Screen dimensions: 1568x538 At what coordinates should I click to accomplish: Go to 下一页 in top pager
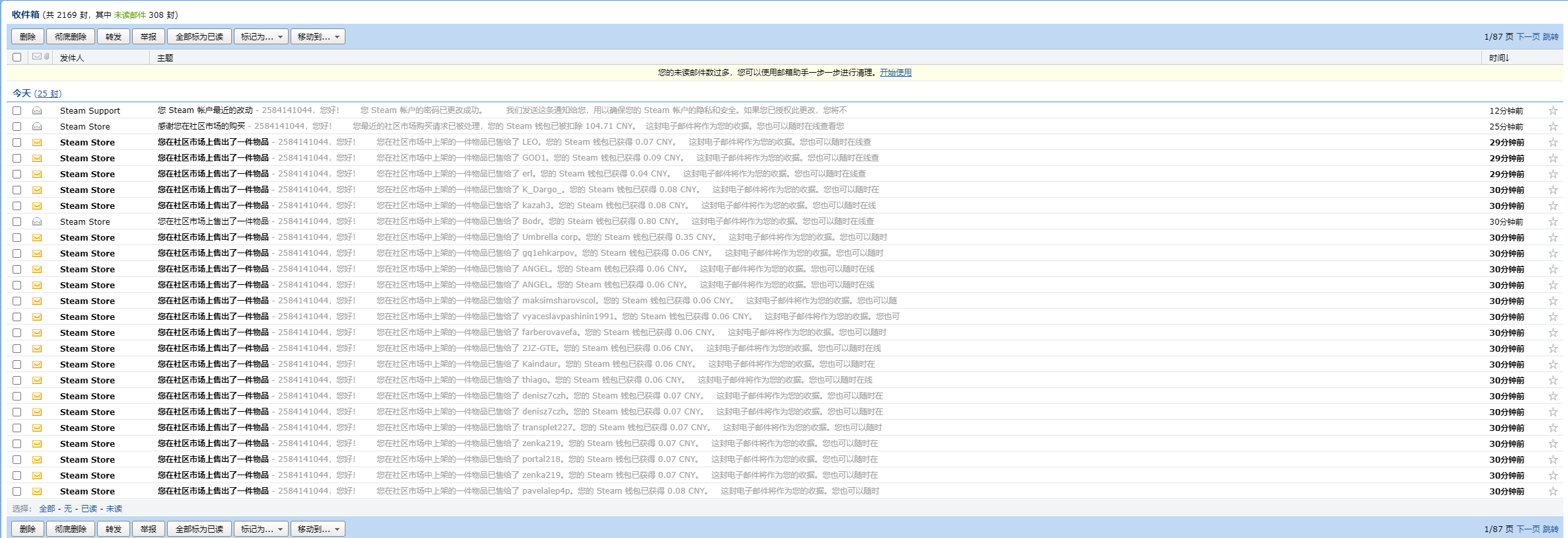pos(1528,37)
